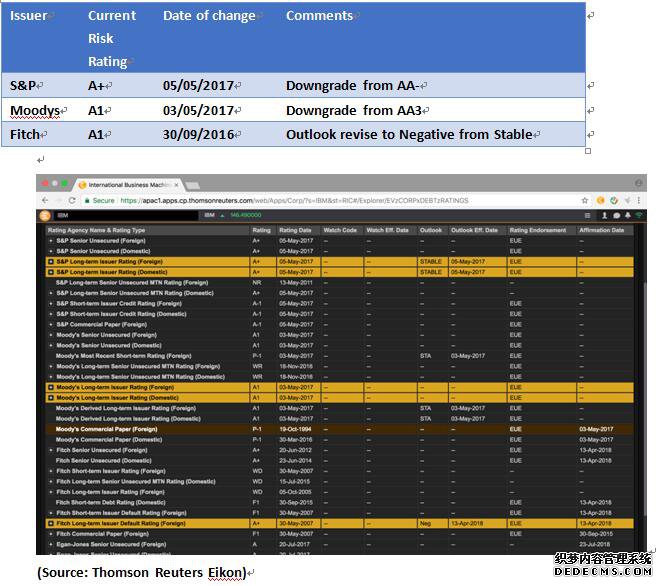Select Egan-Jones Senior Unsecured (Foreign) row
Screen dimensions: 663x586
click(x=340, y=545)
